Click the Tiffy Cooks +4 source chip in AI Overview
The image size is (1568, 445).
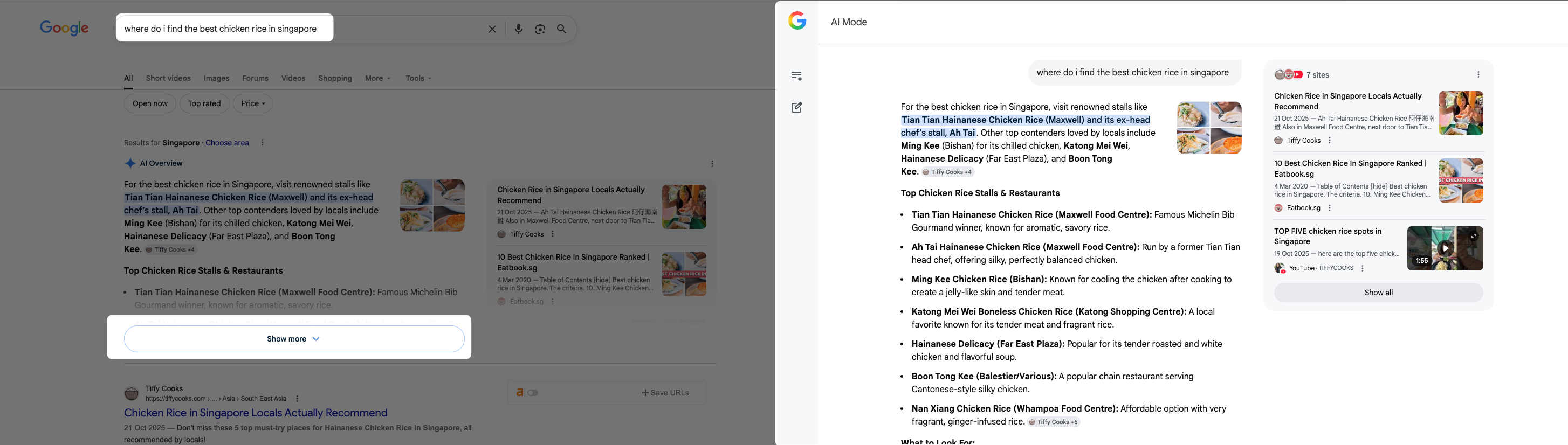click(x=170, y=249)
